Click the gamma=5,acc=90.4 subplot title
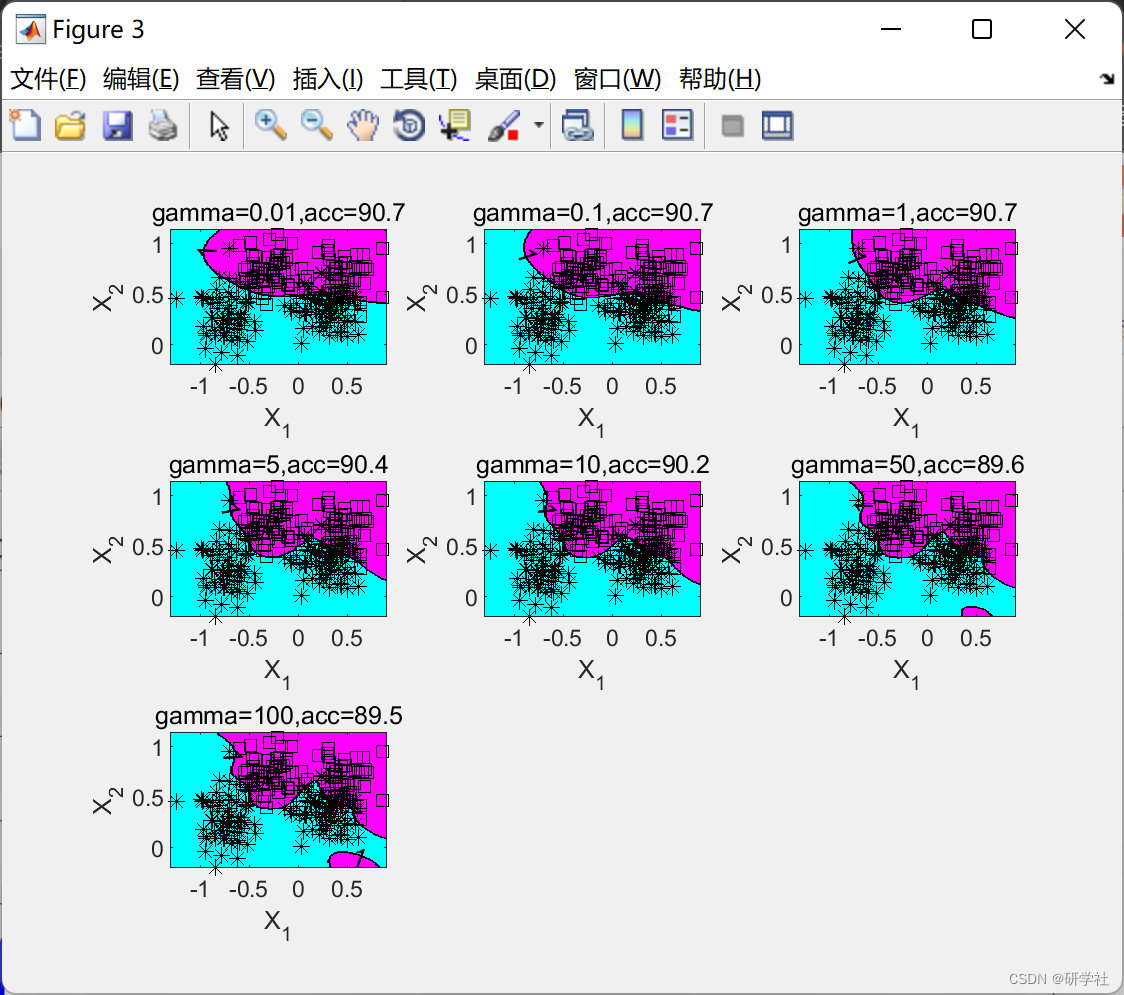This screenshot has width=1124, height=995. tap(278, 465)
